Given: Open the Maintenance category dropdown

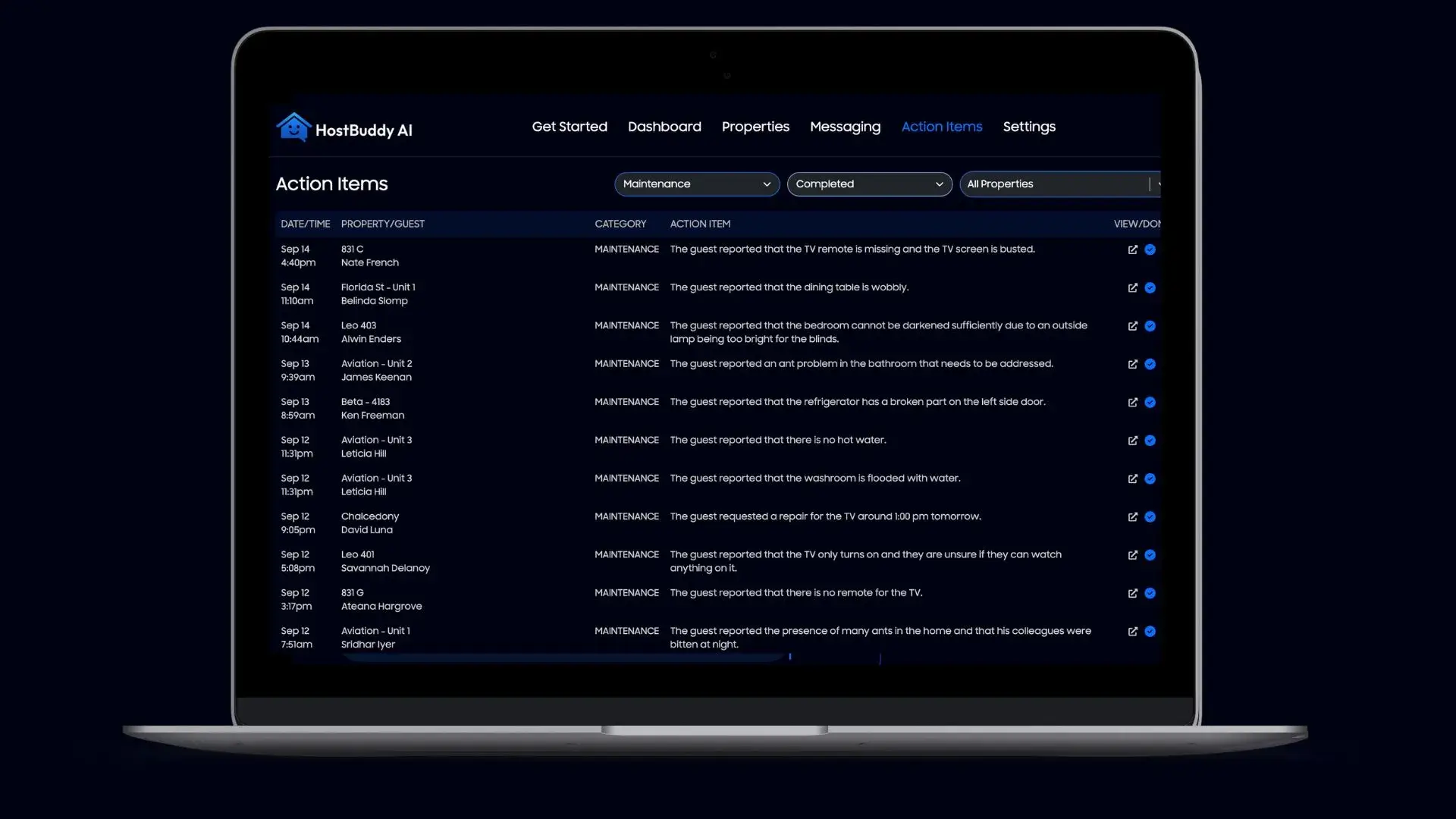Looking at the screenshot, I should (696, 184).
